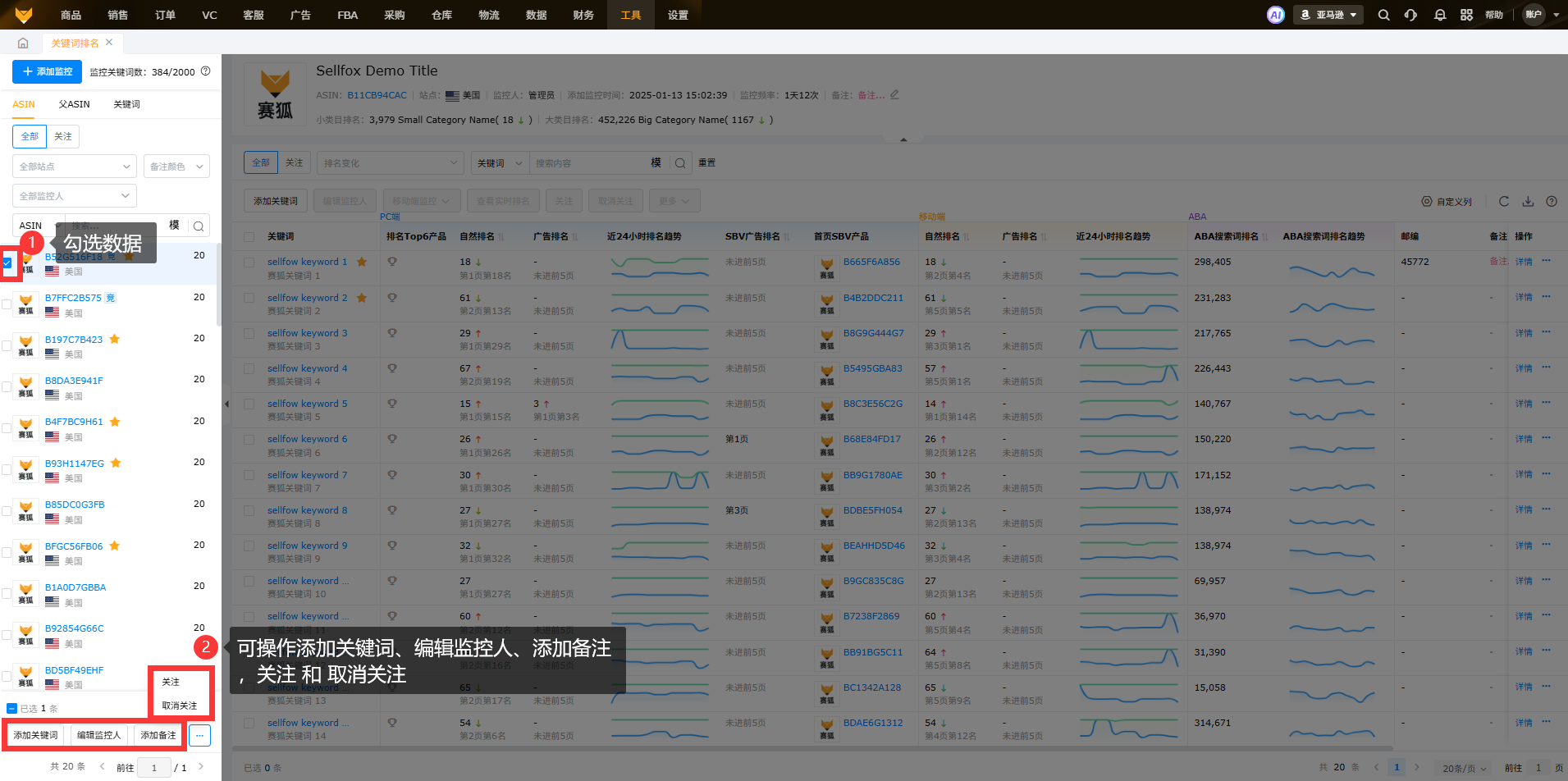Switch to the 父ASIN tab
This screenshot has height=781, width=1568.
74,104
